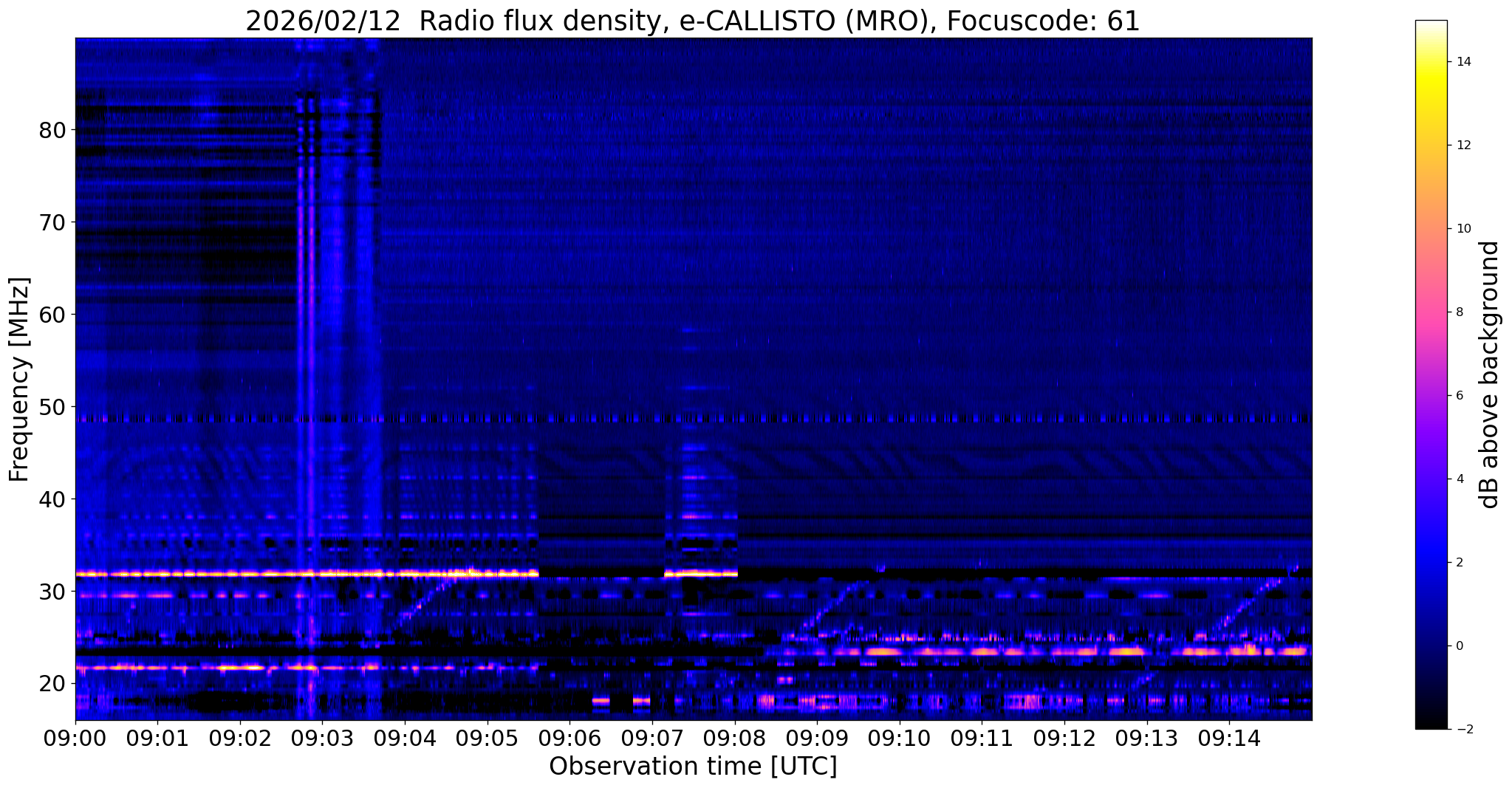The height and width of the screenshot is (788, 1512).
Task: Click the 09:04 time tick label
Action: (405, 739)
